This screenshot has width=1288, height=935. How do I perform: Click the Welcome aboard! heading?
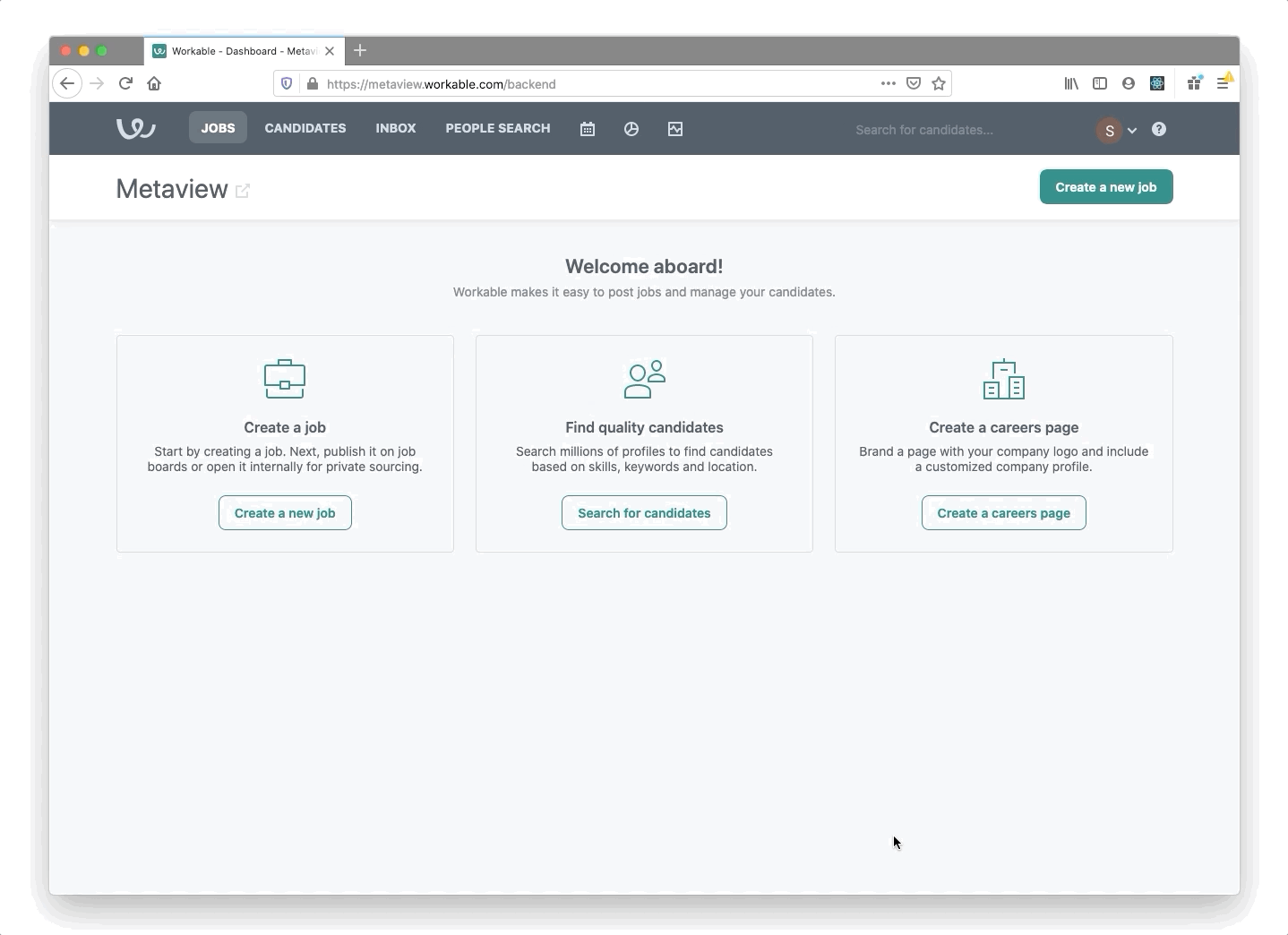coord(644,266)
